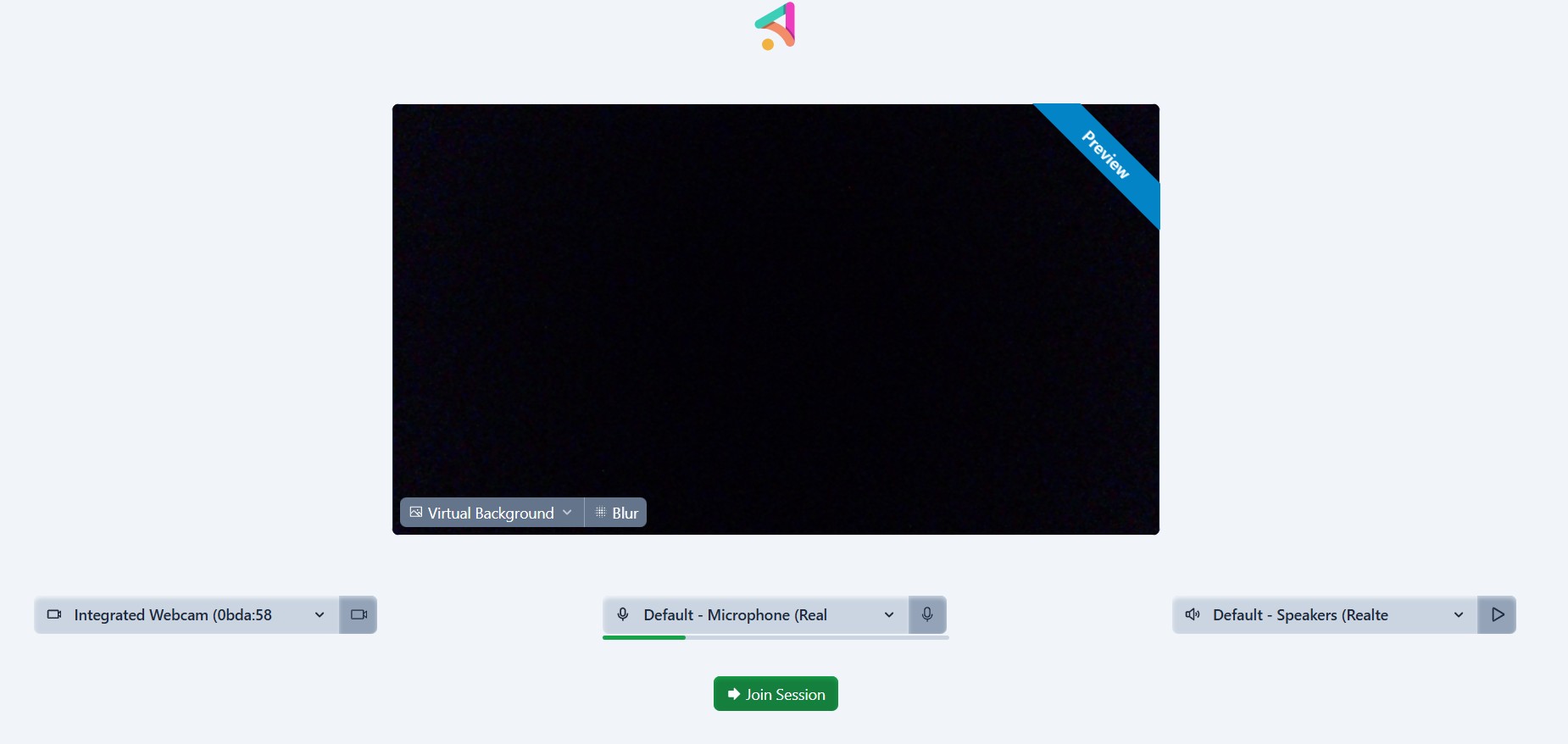This screenshot has width=1568, height=744.
Task: Expand the microphone device dropdown arrow
Action: 889,615
